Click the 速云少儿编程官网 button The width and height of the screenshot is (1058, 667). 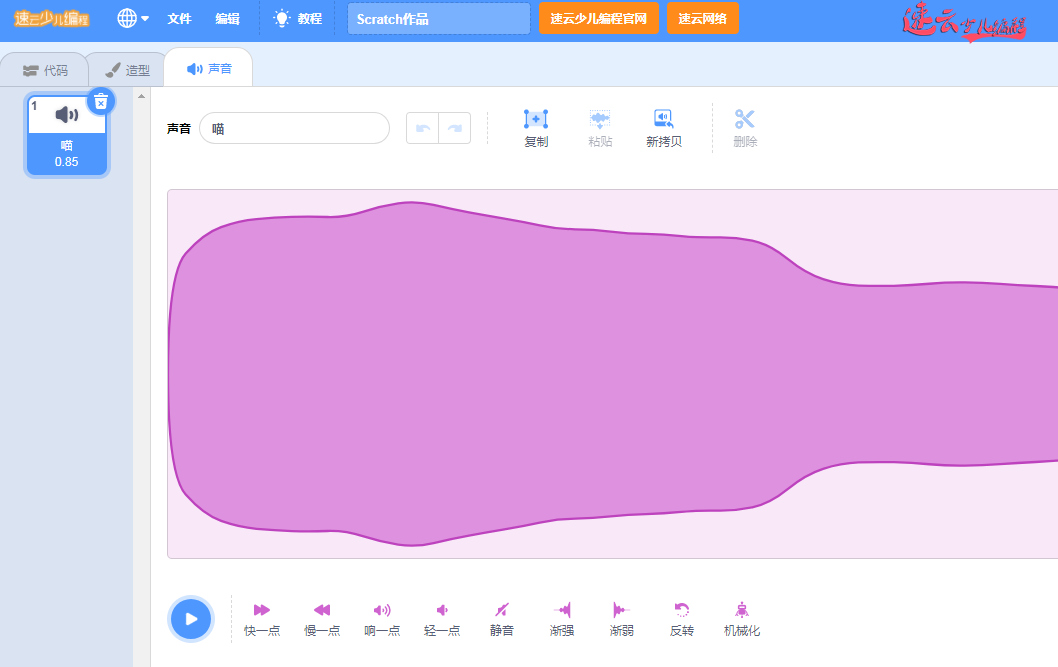point(598,18)
